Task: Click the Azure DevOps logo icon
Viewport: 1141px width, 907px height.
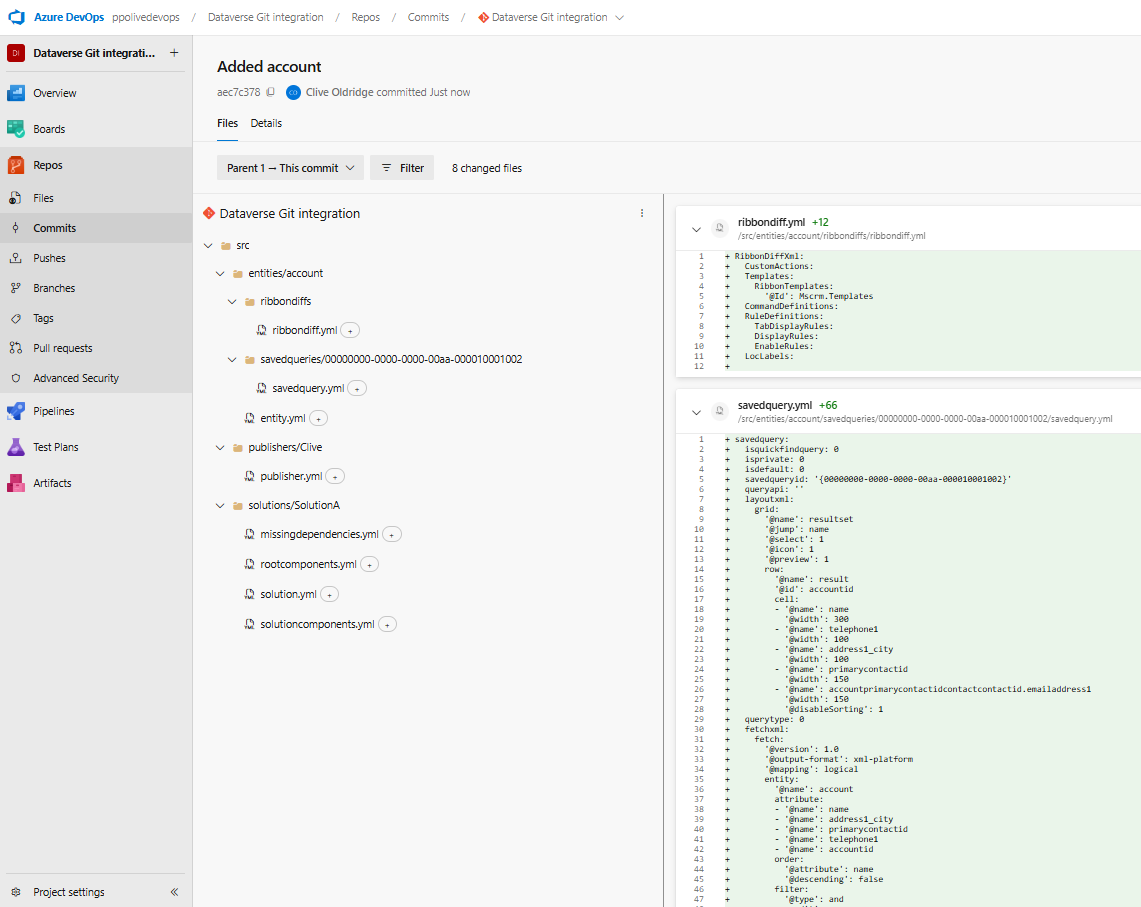Action: click(16, 17)
